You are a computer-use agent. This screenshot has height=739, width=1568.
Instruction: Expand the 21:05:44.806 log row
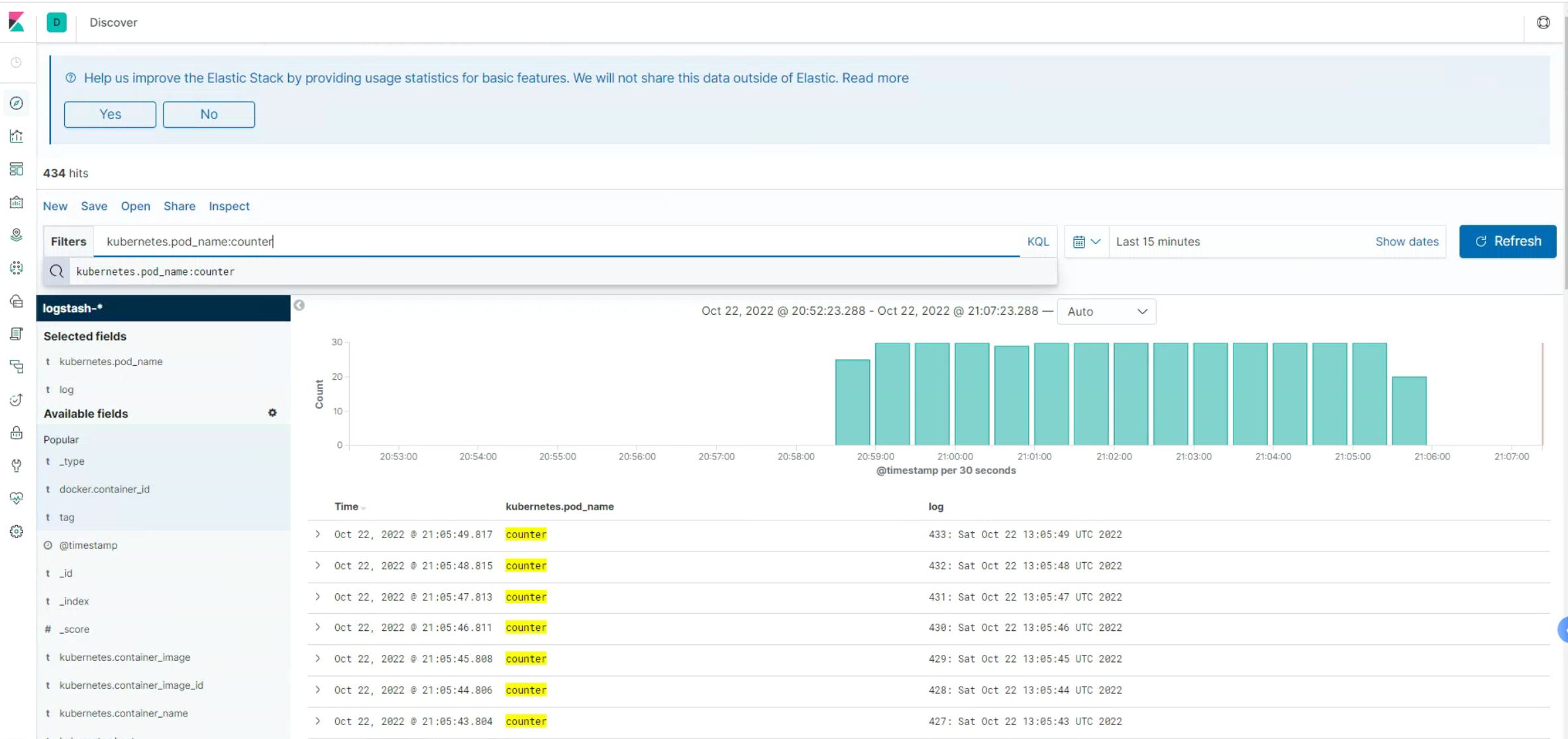(318, 689)
